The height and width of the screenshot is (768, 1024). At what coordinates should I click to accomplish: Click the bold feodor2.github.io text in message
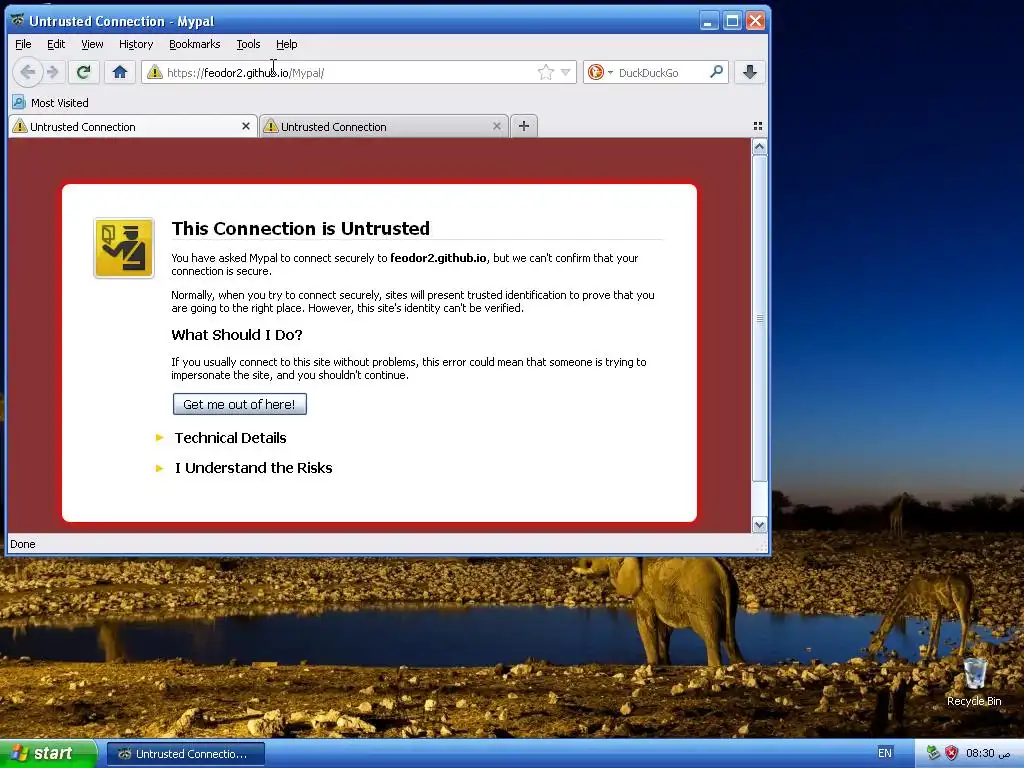[438, 258]
